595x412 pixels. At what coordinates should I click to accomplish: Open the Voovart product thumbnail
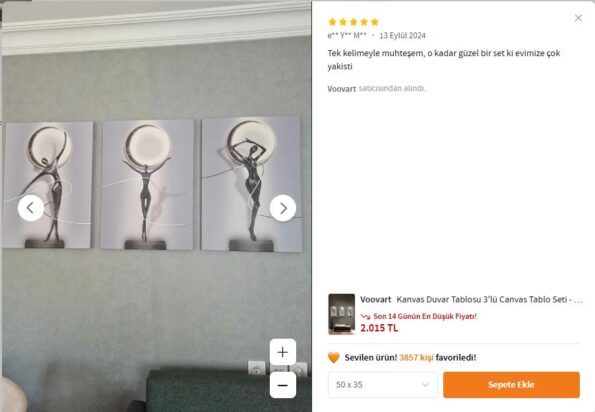(342, 314)
